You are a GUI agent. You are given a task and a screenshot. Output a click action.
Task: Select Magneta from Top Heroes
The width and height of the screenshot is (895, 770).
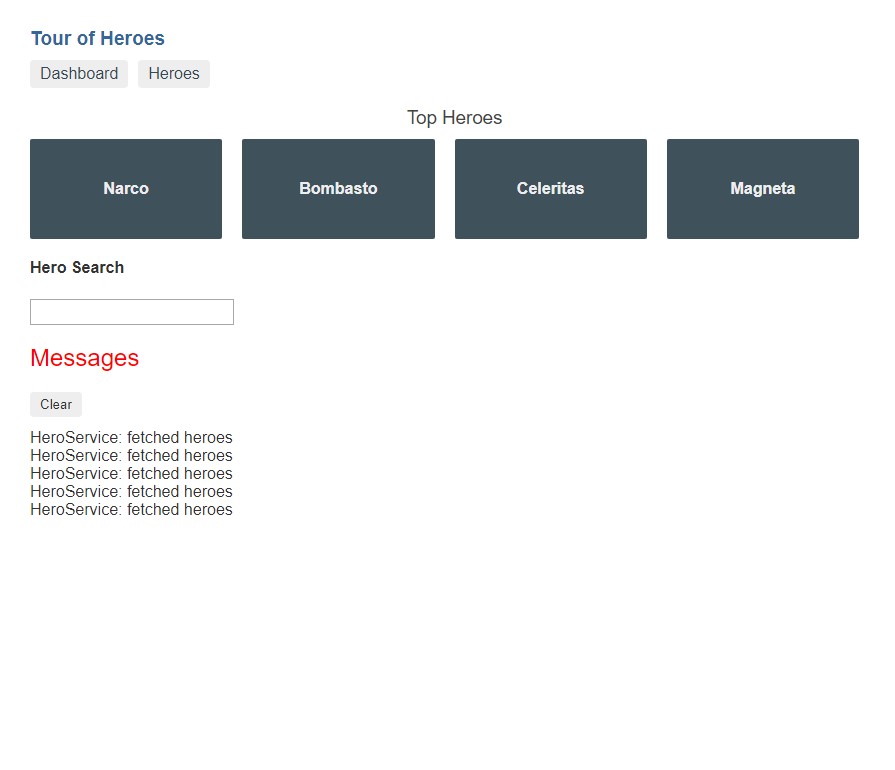(762, 188)
